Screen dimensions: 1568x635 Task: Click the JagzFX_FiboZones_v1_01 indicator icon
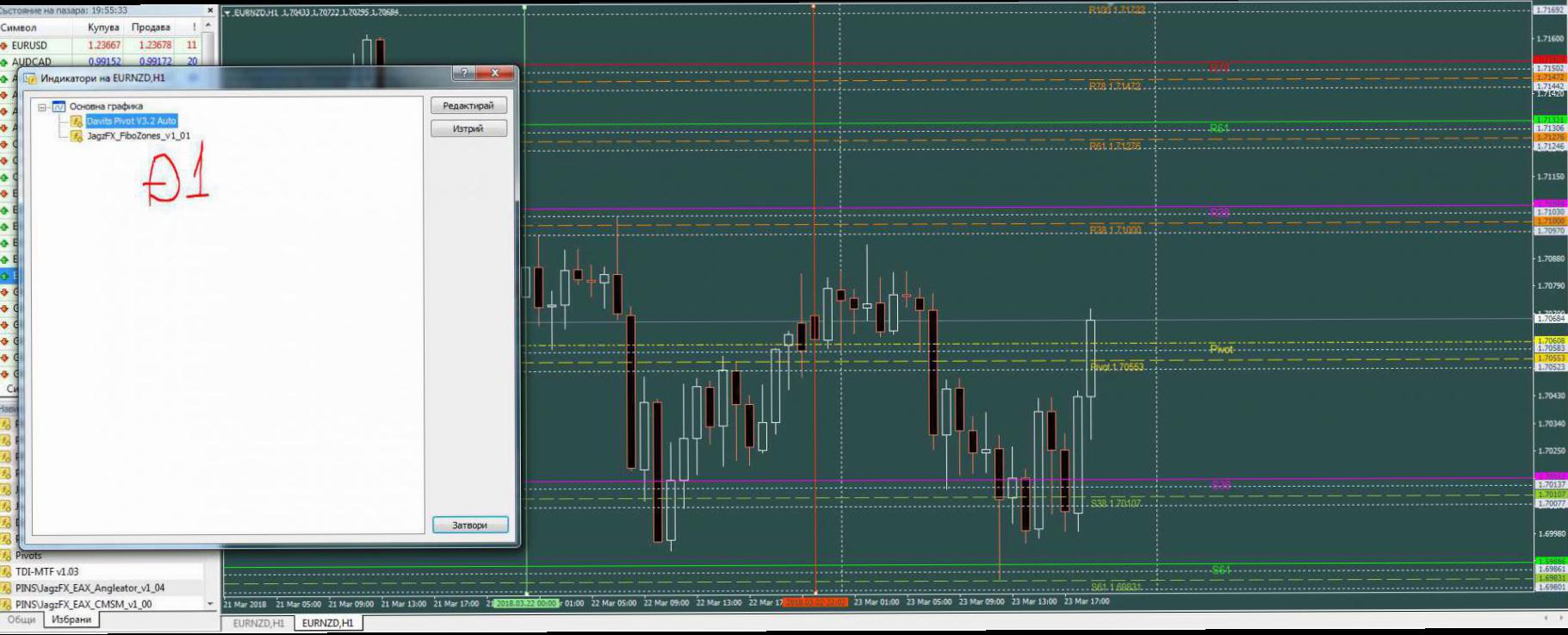77,136
